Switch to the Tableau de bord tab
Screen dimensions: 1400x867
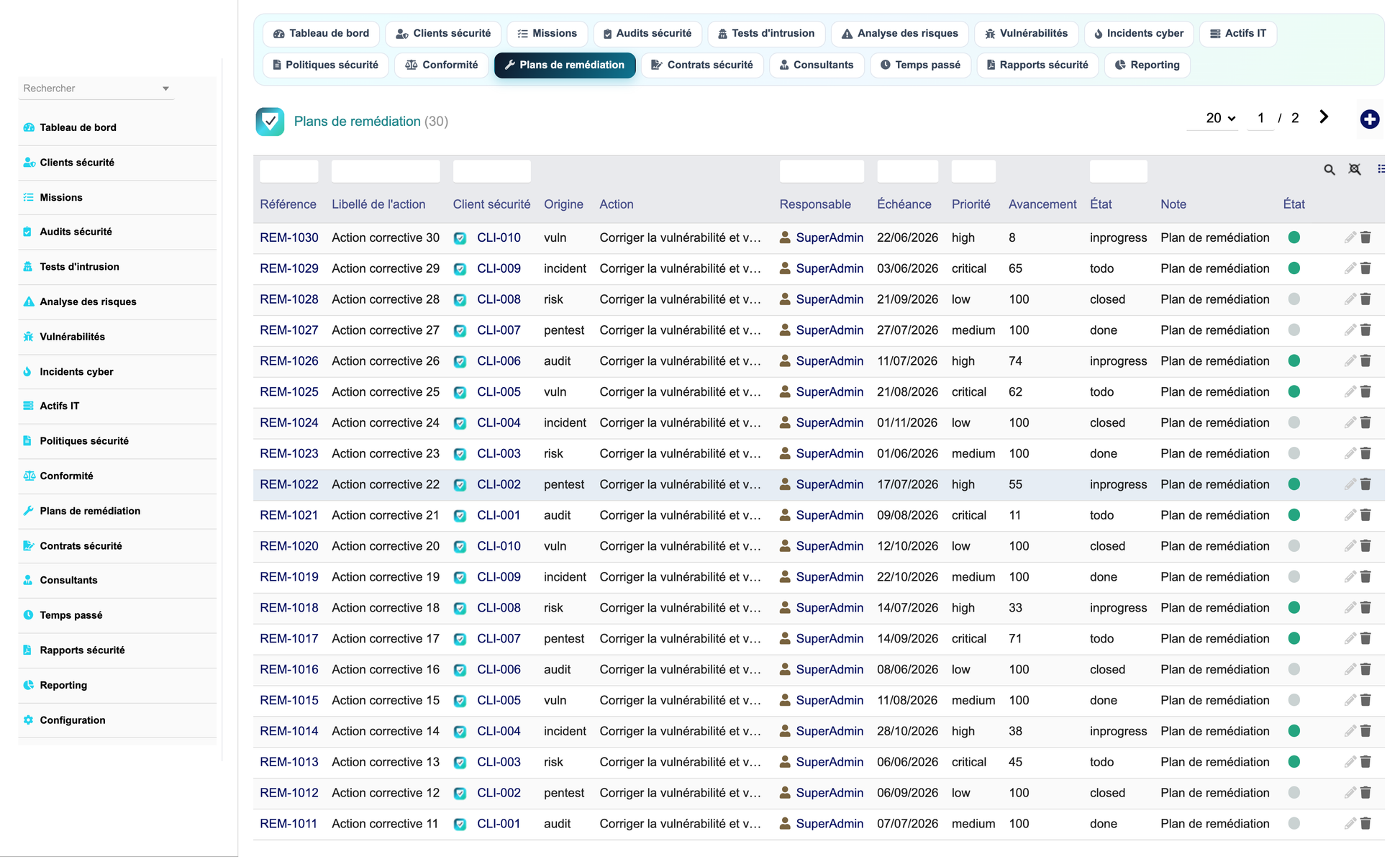tap(321, 34)
